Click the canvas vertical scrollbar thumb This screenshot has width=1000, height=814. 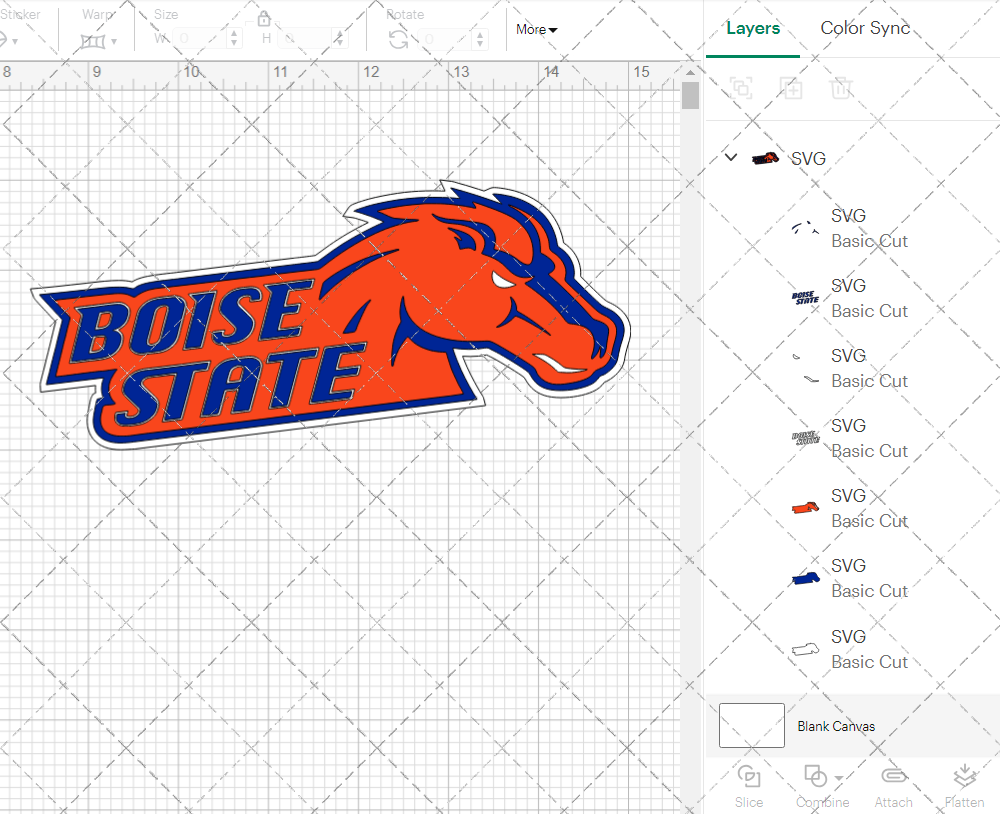[x=690, y=96]
